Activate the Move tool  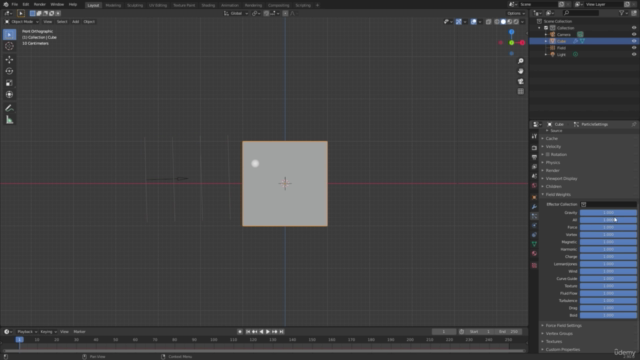point(9,60)
